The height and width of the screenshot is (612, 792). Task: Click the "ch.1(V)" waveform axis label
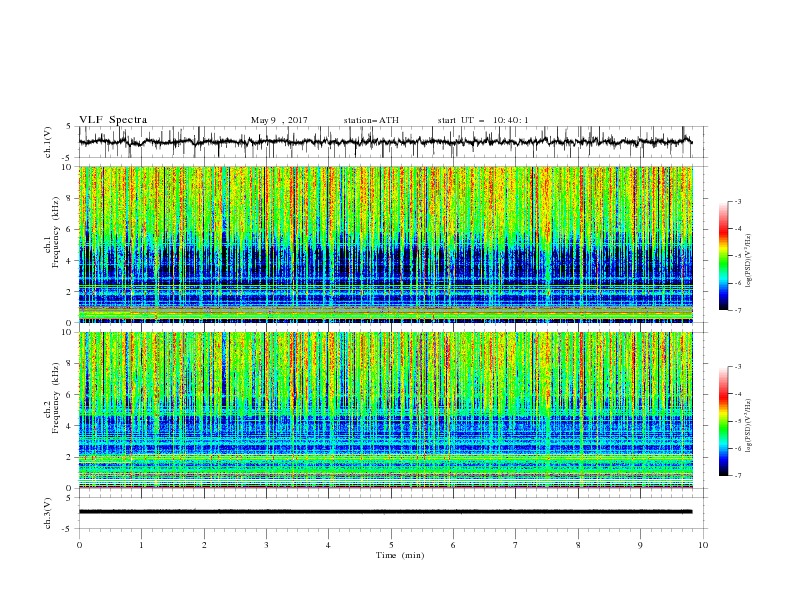click(48, 142)
